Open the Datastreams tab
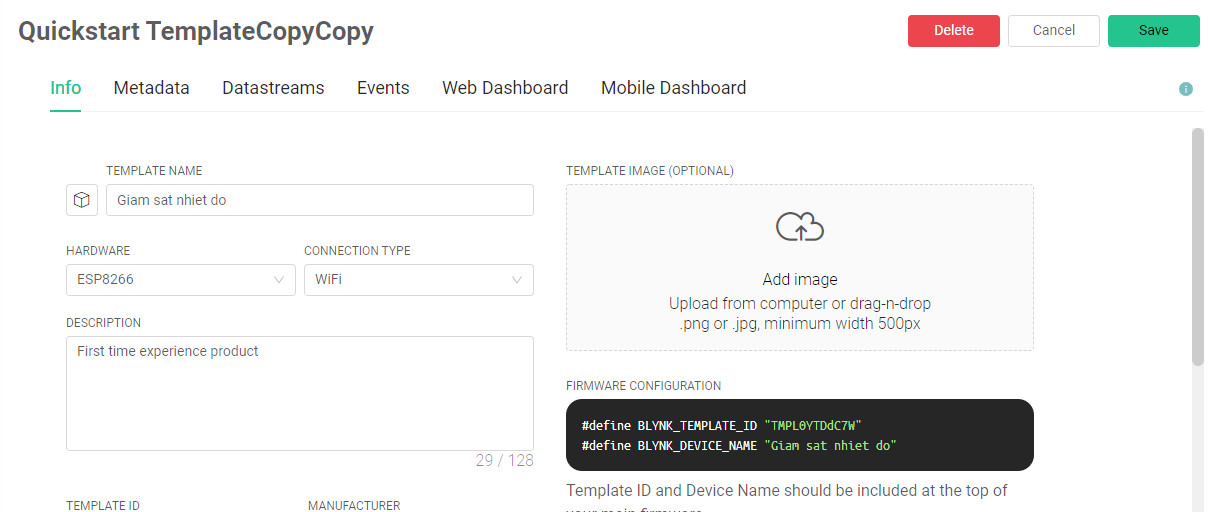Screen dimensions: 1208x512 pos(273,88)
